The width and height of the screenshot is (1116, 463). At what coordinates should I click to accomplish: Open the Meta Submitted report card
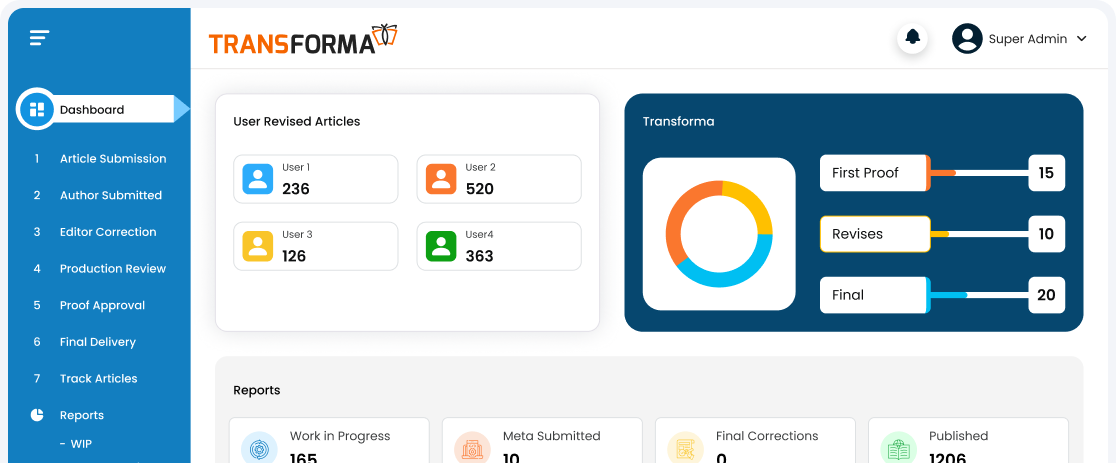(542, 440)
